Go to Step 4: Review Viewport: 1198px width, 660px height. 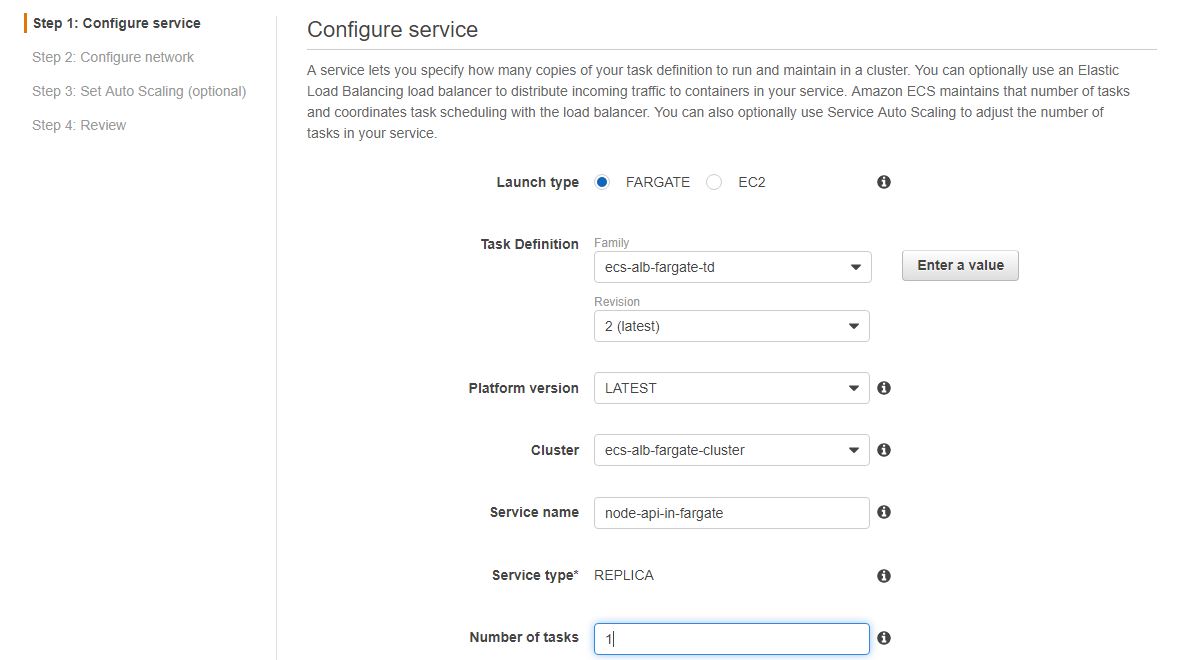tap(79, 125)
